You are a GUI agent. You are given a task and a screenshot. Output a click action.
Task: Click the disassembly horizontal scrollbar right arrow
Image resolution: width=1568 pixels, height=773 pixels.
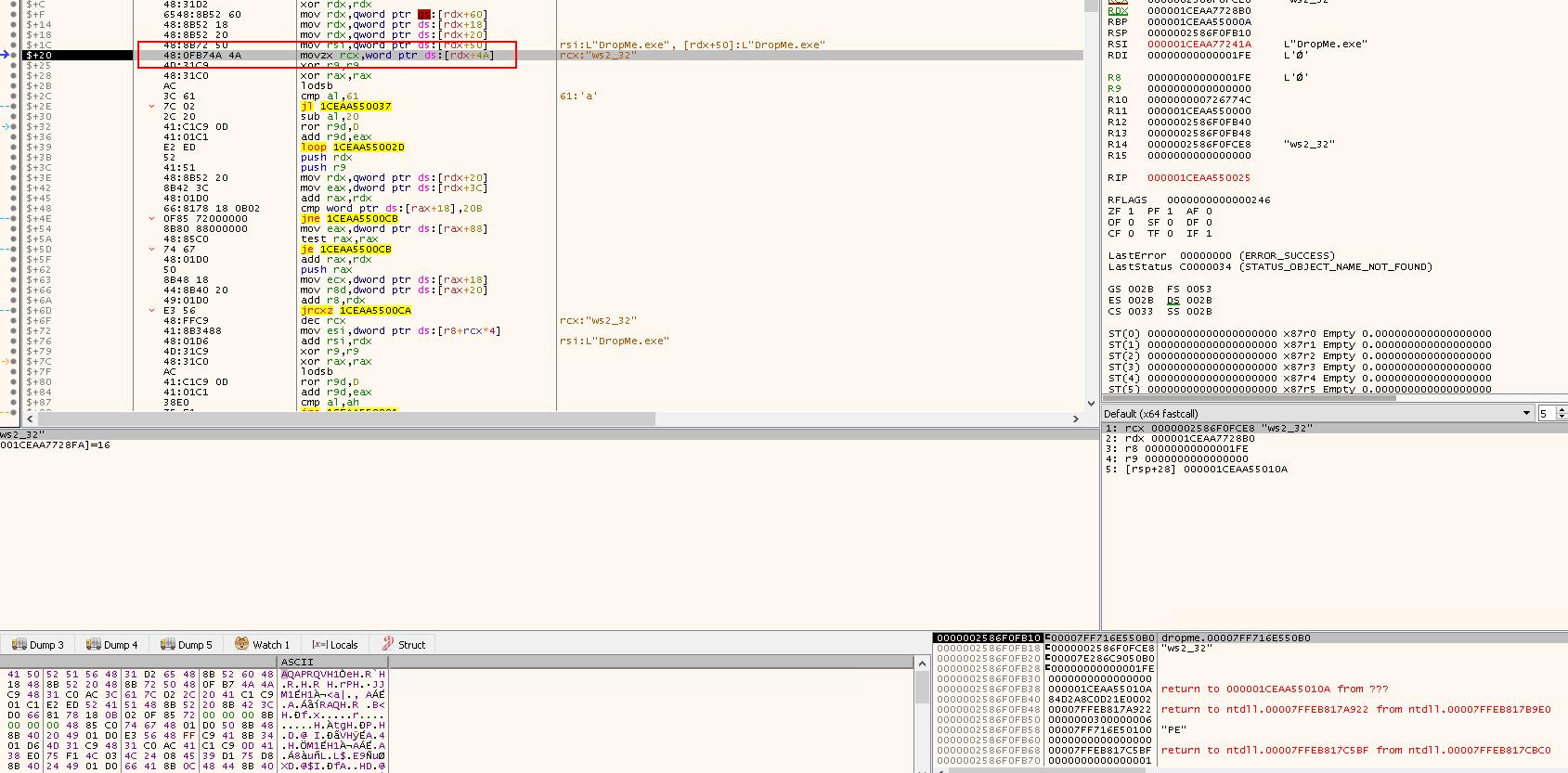click(1076, 419)
